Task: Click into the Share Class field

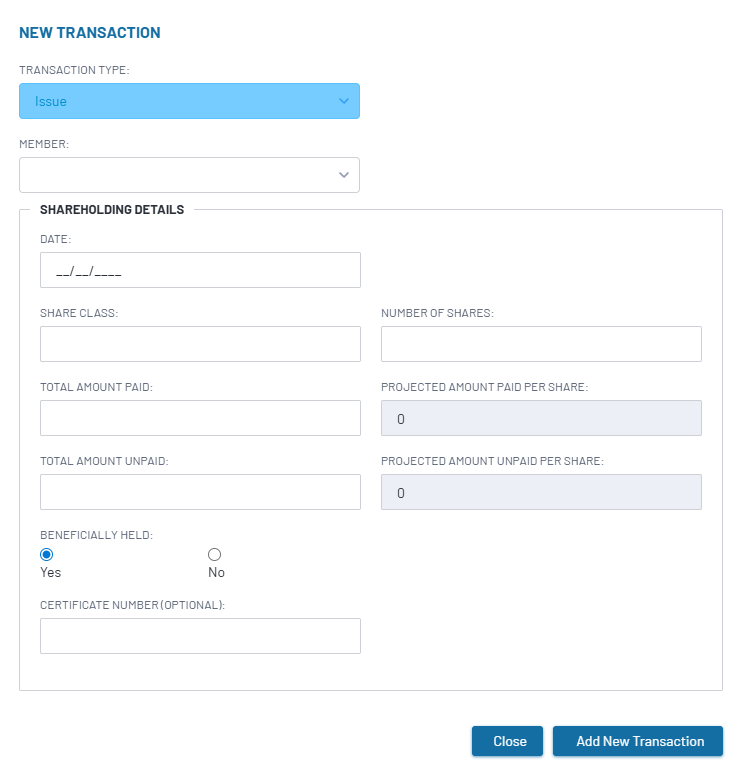Action: pyautogui.click(x=200, y=344)
